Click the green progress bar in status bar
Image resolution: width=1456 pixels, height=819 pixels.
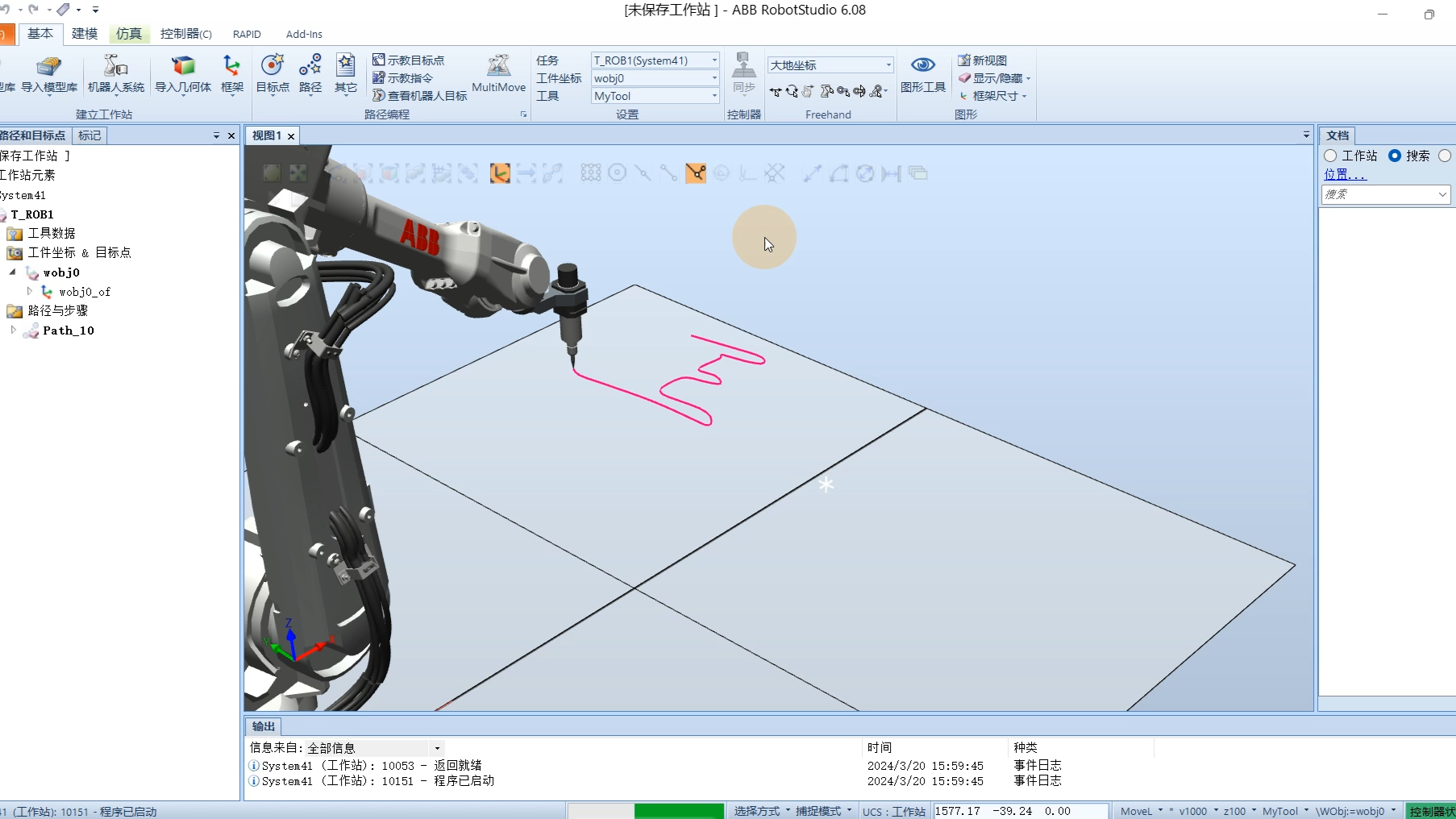(679, 811)
